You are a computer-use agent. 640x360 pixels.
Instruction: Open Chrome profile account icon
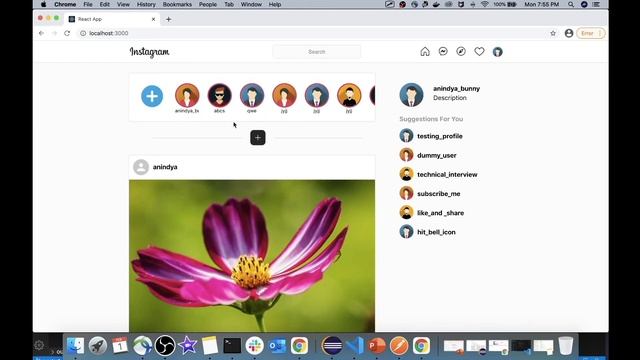[569, 33]
